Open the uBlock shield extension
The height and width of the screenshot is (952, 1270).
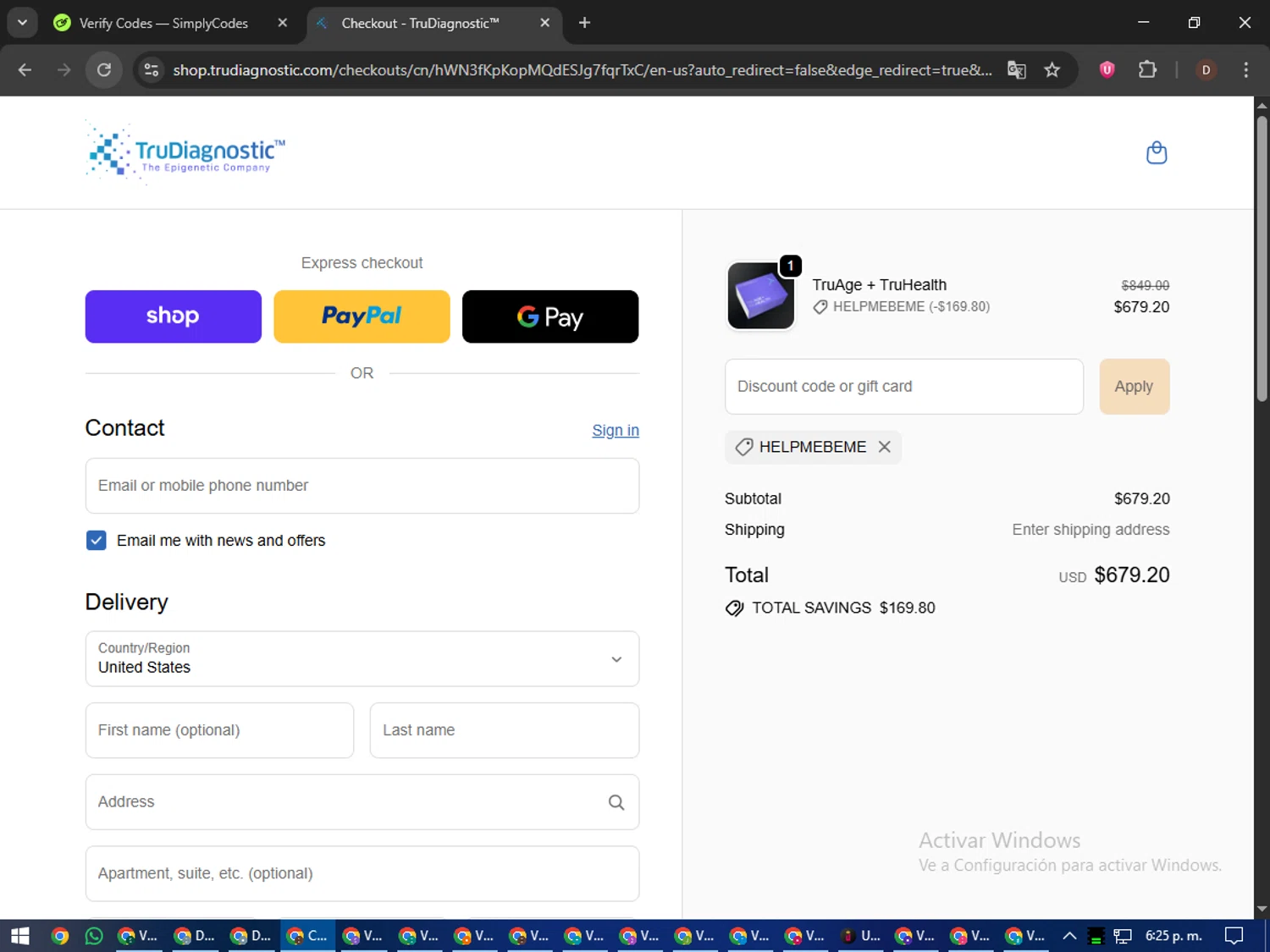click(x=1107, y=69)
